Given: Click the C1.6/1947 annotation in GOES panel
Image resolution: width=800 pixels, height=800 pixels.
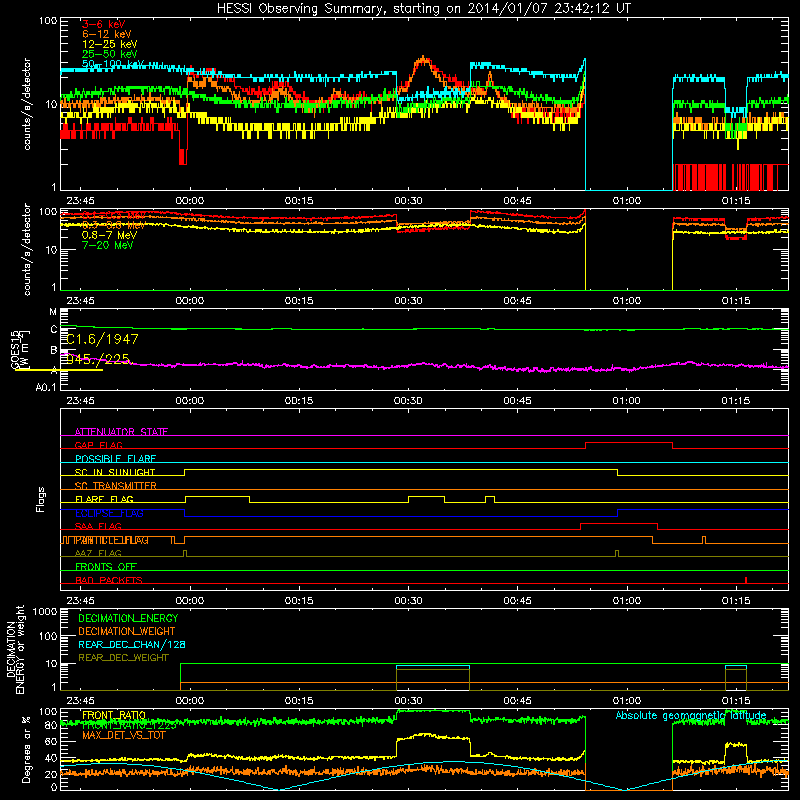Looking at the screenshot, I should [x=103, y=339].
